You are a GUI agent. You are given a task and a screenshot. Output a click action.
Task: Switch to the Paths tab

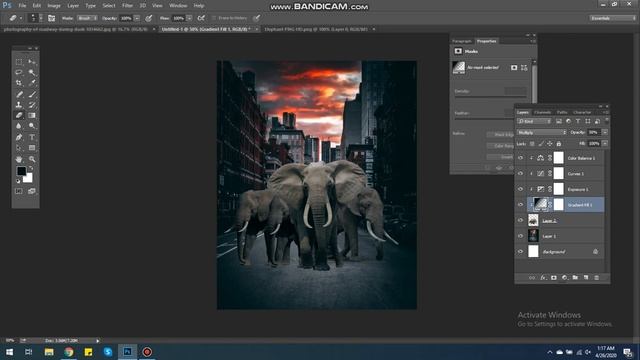pyautogui.click(x=562, y=112)
